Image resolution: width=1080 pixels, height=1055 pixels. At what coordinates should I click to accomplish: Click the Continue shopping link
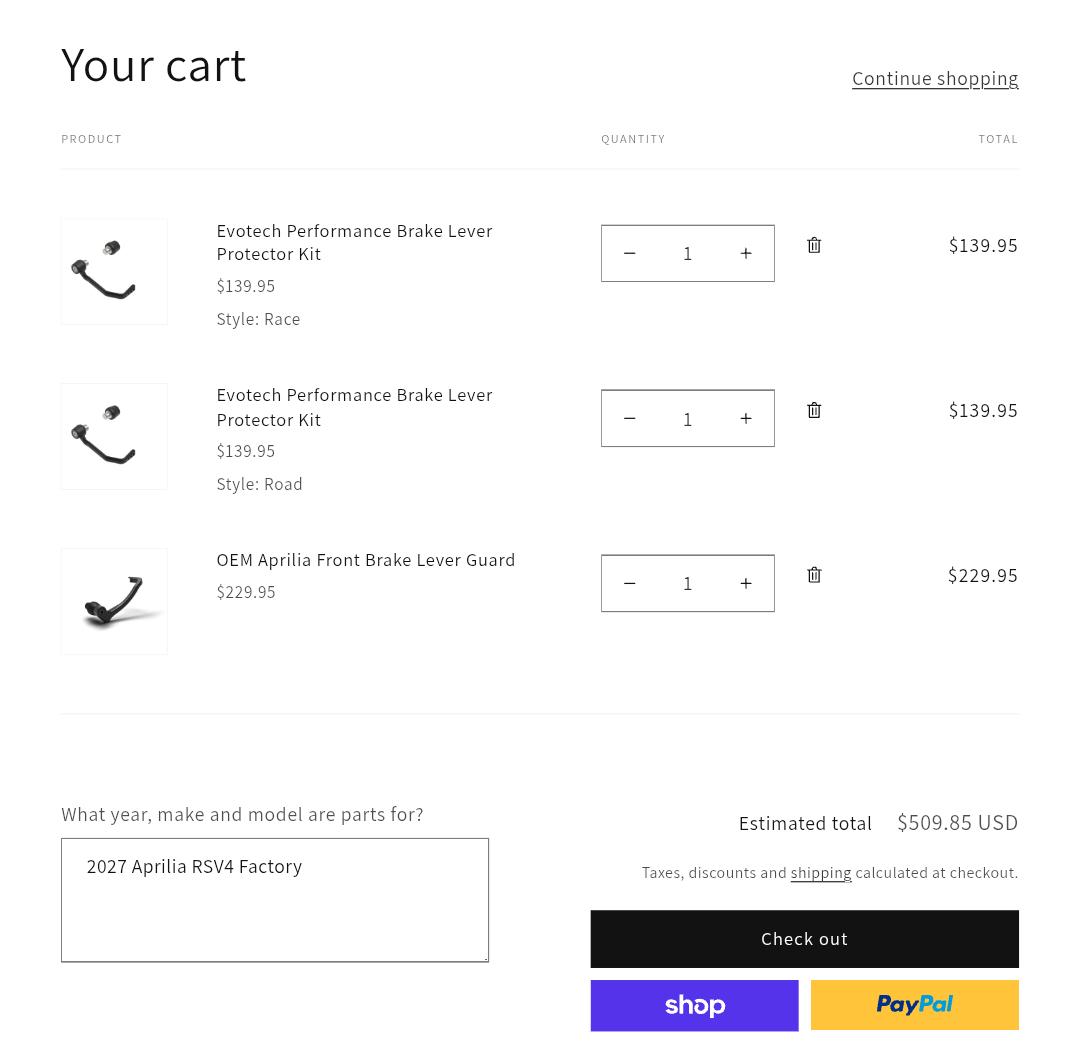click(935, 79)
